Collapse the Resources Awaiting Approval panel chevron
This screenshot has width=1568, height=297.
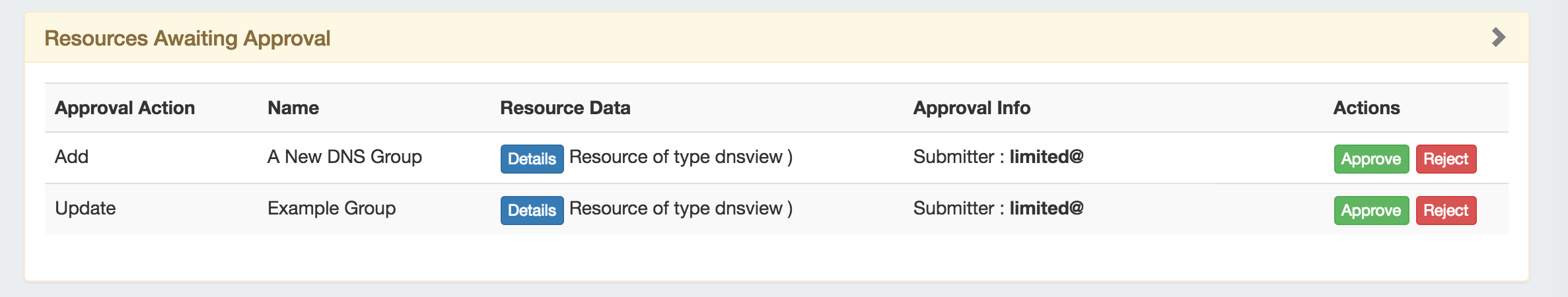pyautogui.click(x=1498, y=38)
